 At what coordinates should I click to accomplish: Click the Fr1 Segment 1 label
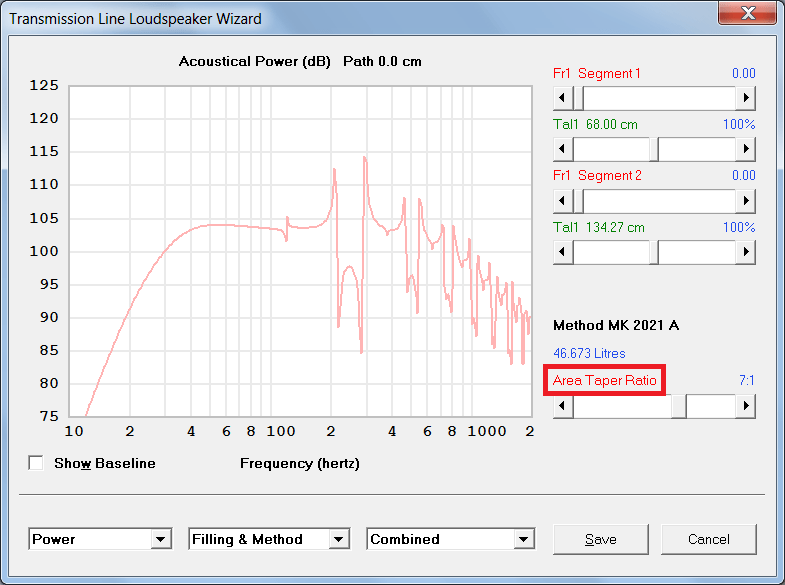(597, 74)
